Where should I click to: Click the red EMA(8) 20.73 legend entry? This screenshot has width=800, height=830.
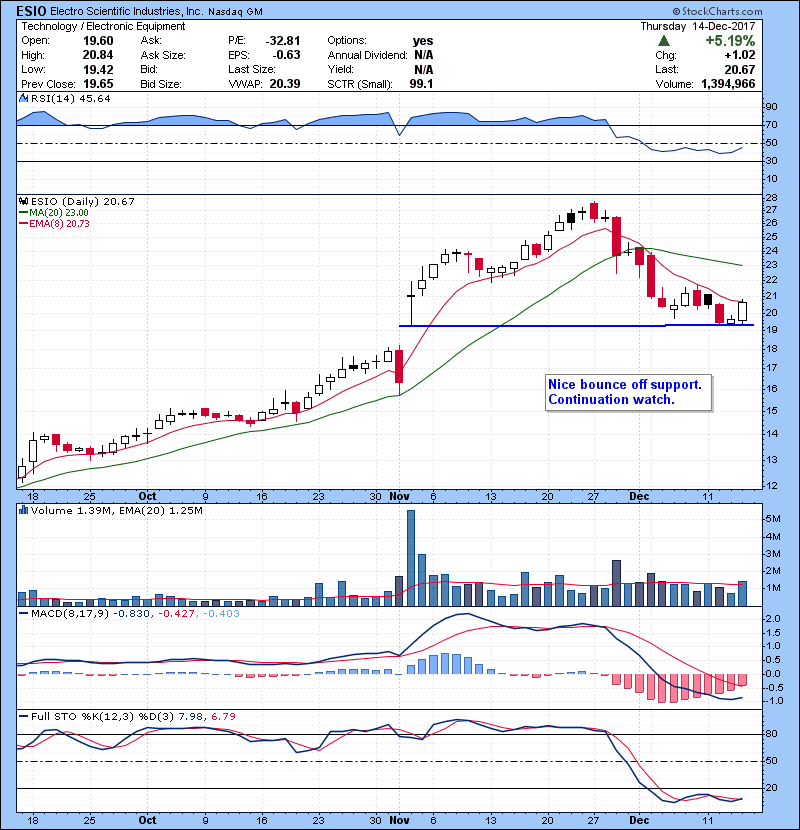[54, 223]
